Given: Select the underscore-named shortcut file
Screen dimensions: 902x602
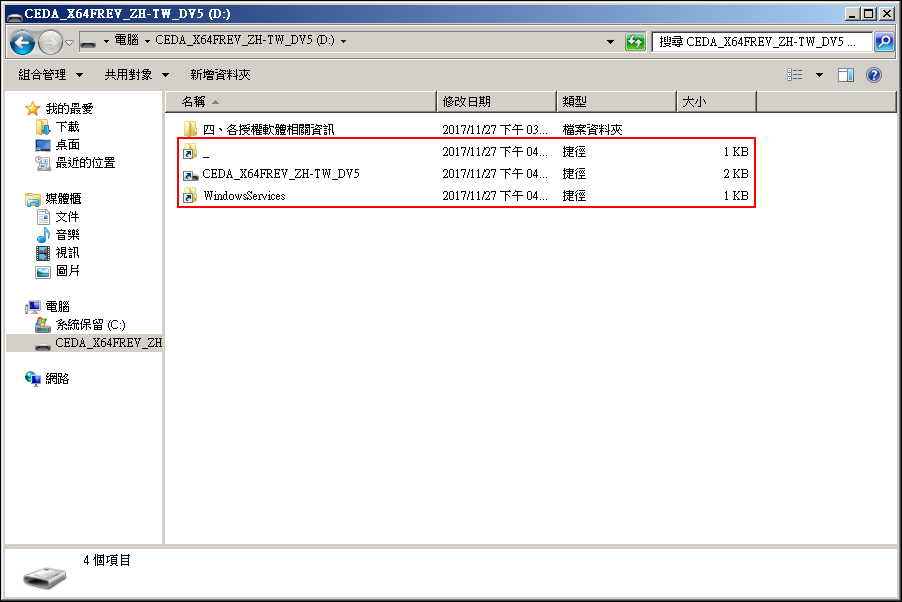Looking at the screenshot, I should point(206,152).
